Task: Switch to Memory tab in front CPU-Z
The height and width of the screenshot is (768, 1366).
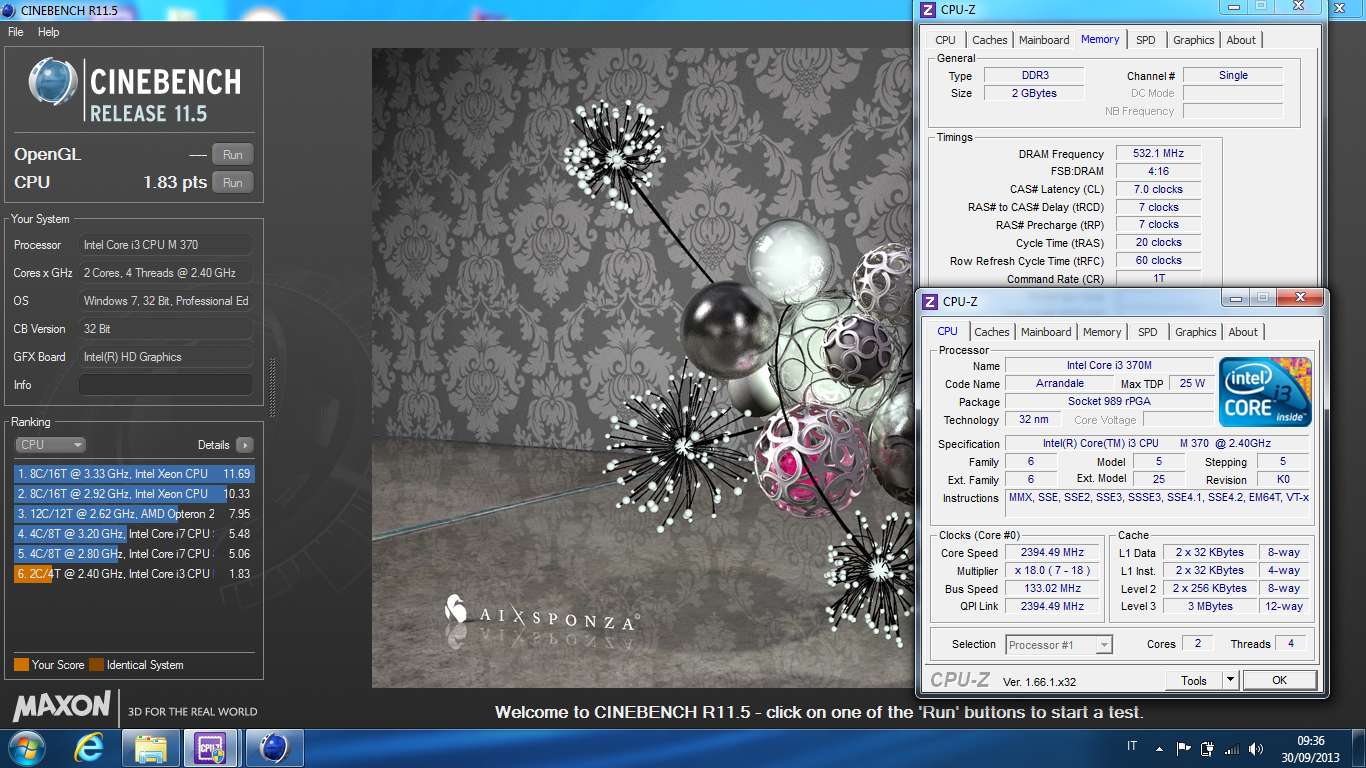Action: coord(1102,332)
